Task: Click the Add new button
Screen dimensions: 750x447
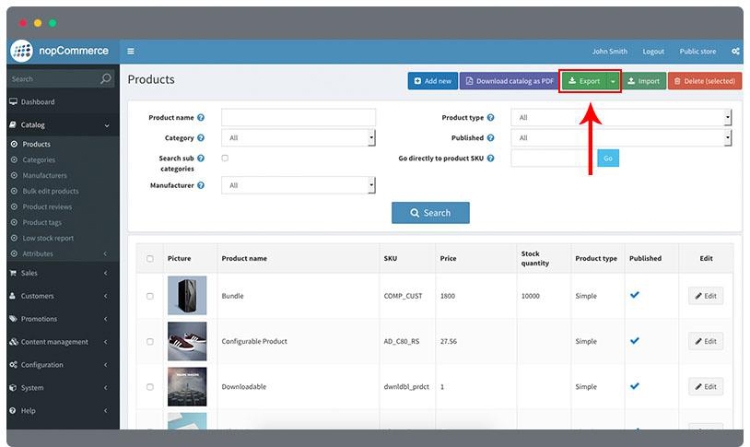Action: coord(433,81)
